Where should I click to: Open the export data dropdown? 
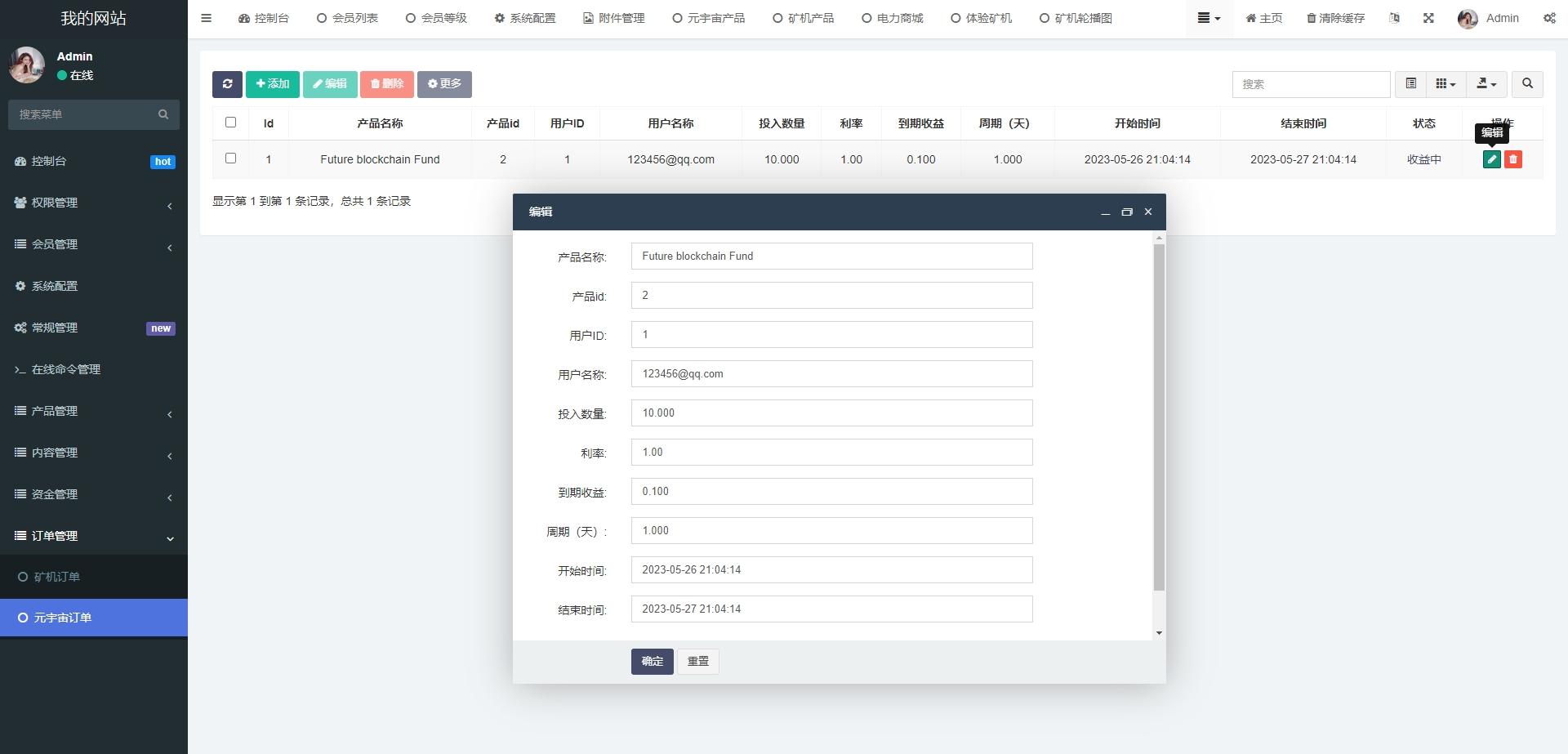[1486, 83]
